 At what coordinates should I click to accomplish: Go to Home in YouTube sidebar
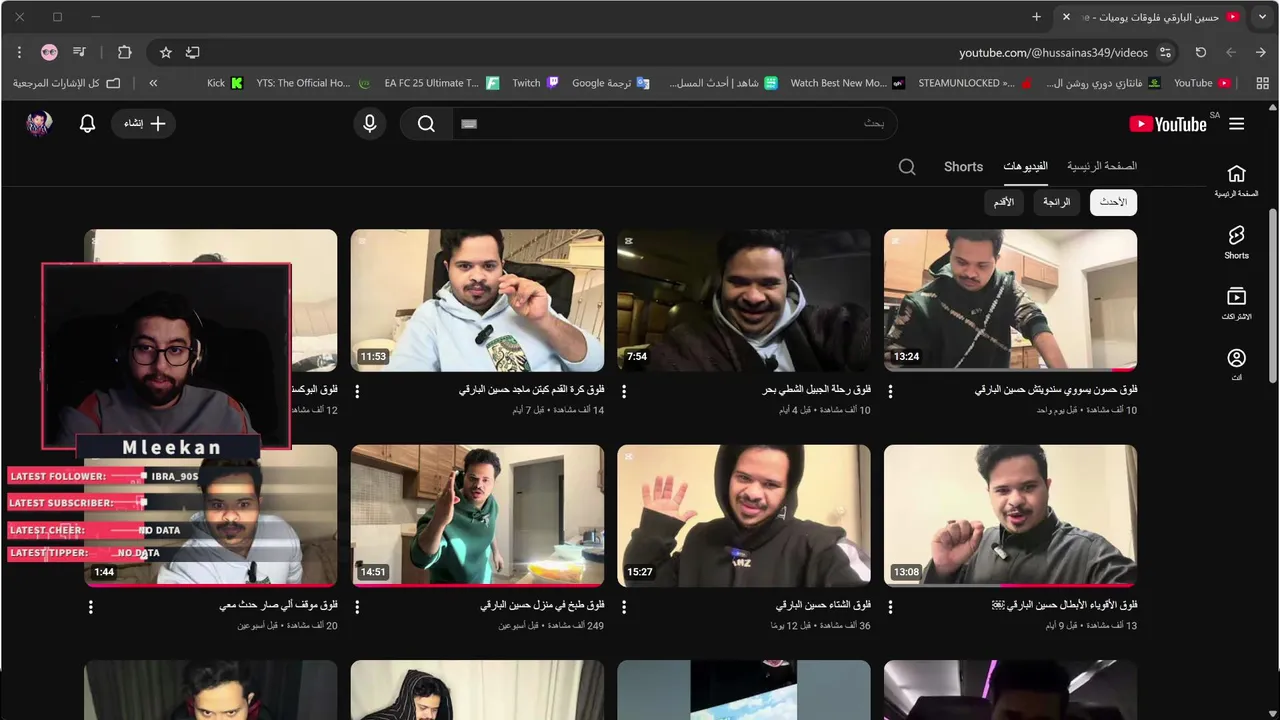(1237, 181)
